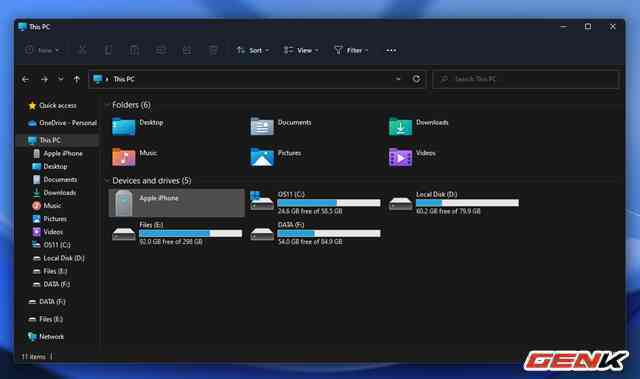640x379 pixels.
Task: Select the Desktop folder icon
Action: tap(123, 126)
